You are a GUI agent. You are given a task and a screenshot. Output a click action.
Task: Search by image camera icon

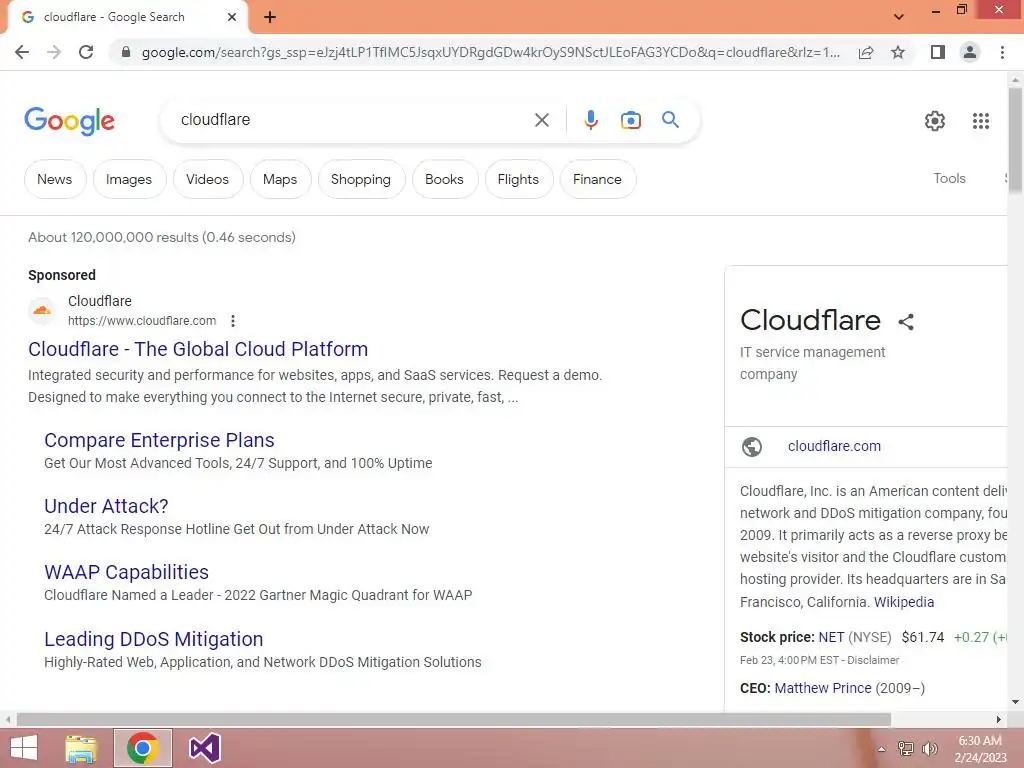click(631, 120)
